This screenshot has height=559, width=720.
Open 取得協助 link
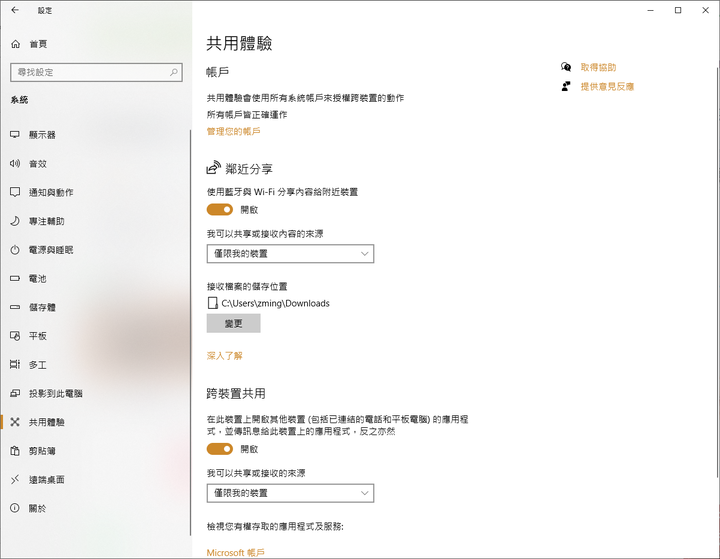(x=598, y=68)
